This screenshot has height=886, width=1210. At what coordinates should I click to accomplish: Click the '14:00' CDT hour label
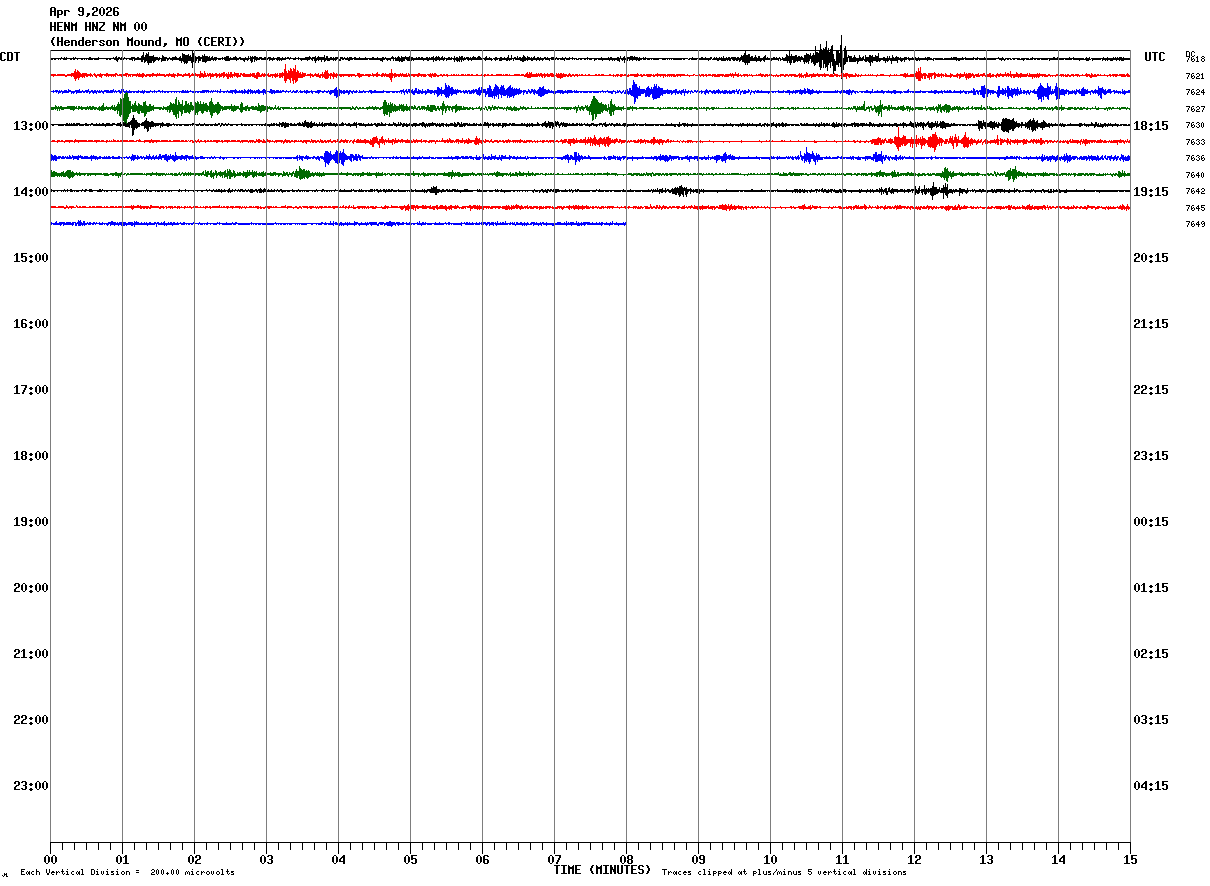(x=31, y=192)
